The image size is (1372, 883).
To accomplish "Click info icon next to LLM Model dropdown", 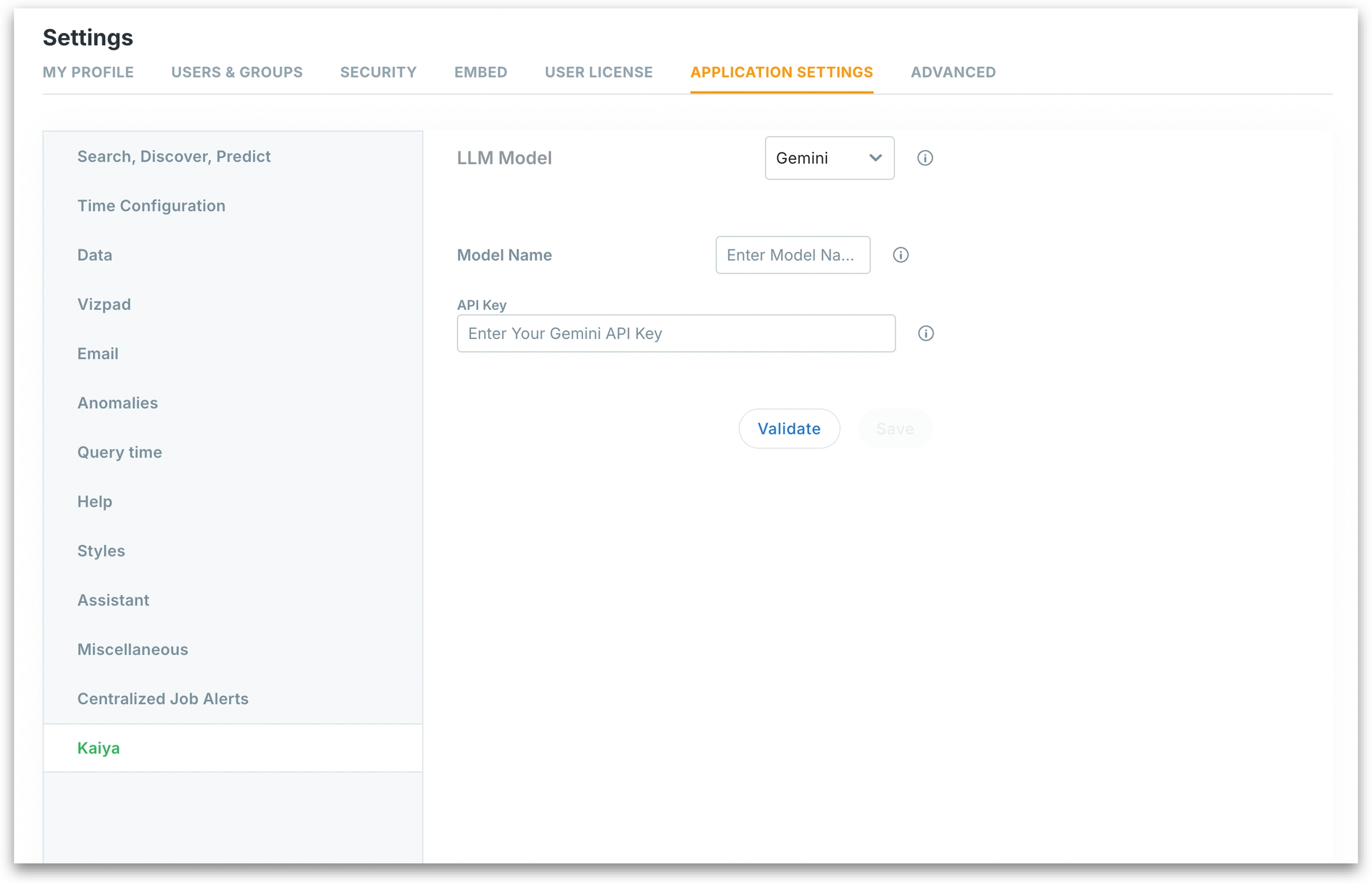I will (x=924, y=158).
